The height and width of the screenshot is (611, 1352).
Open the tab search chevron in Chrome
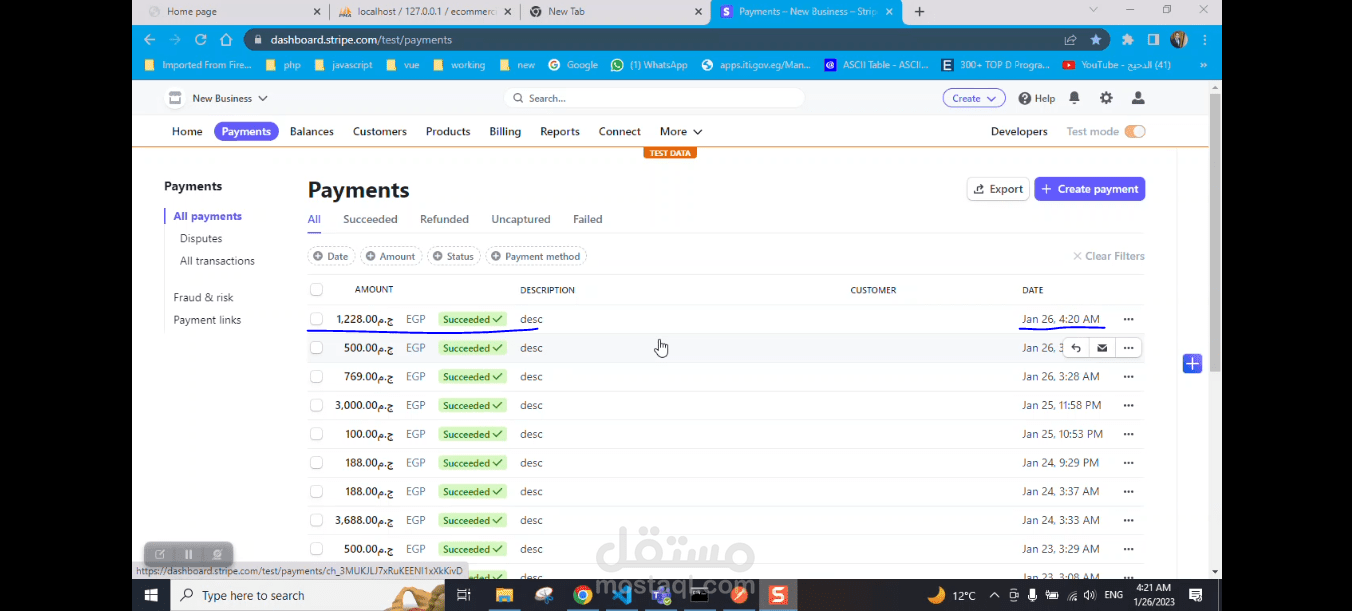coord(1094,11)
